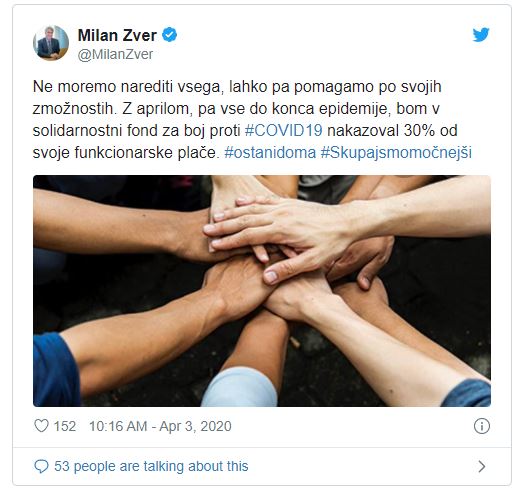Click the blue verified badge icon
Screen dimensions: 519x493
point(169,35)
